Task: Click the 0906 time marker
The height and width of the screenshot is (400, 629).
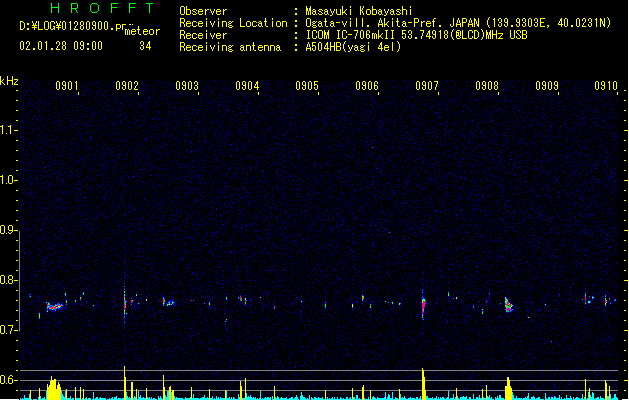Action: pos(367,86)
